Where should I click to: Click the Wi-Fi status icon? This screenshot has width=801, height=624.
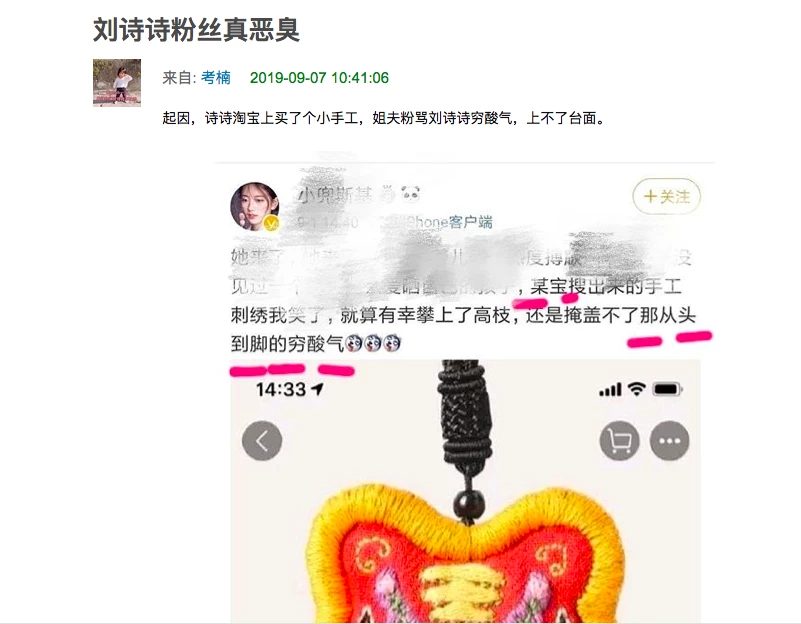637,389
